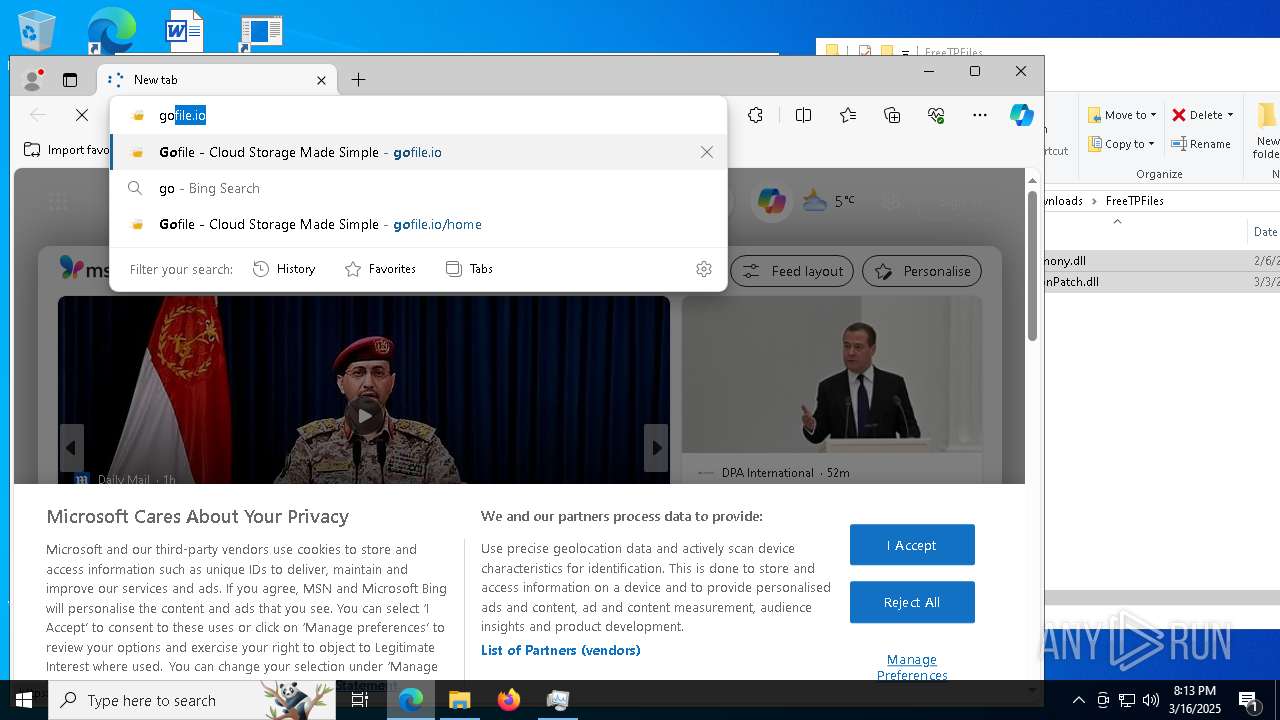
Task: Click the Personalise button
Action: tap(922, 271)
